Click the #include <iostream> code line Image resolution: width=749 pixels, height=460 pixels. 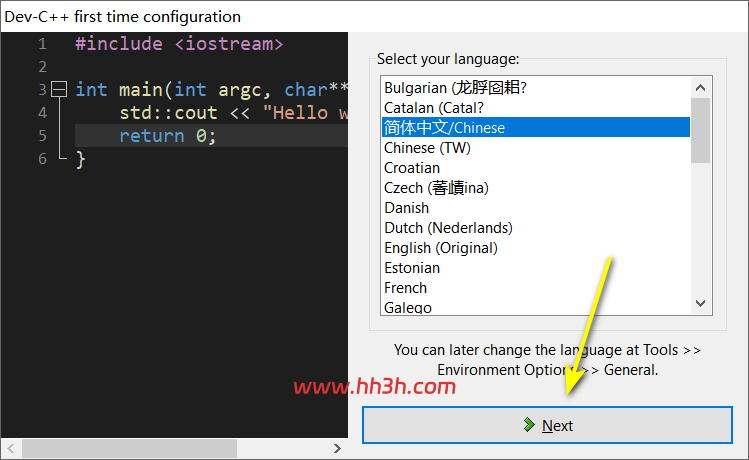179,44
